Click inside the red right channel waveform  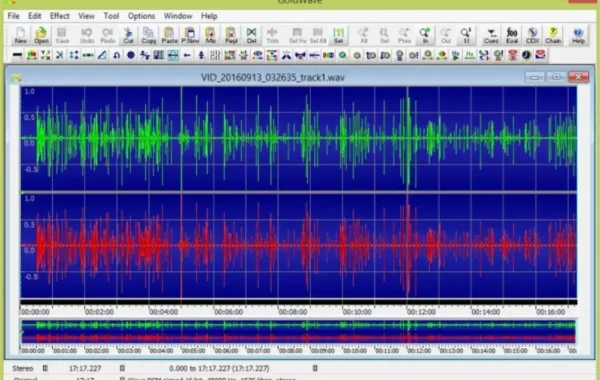[298, 246]
